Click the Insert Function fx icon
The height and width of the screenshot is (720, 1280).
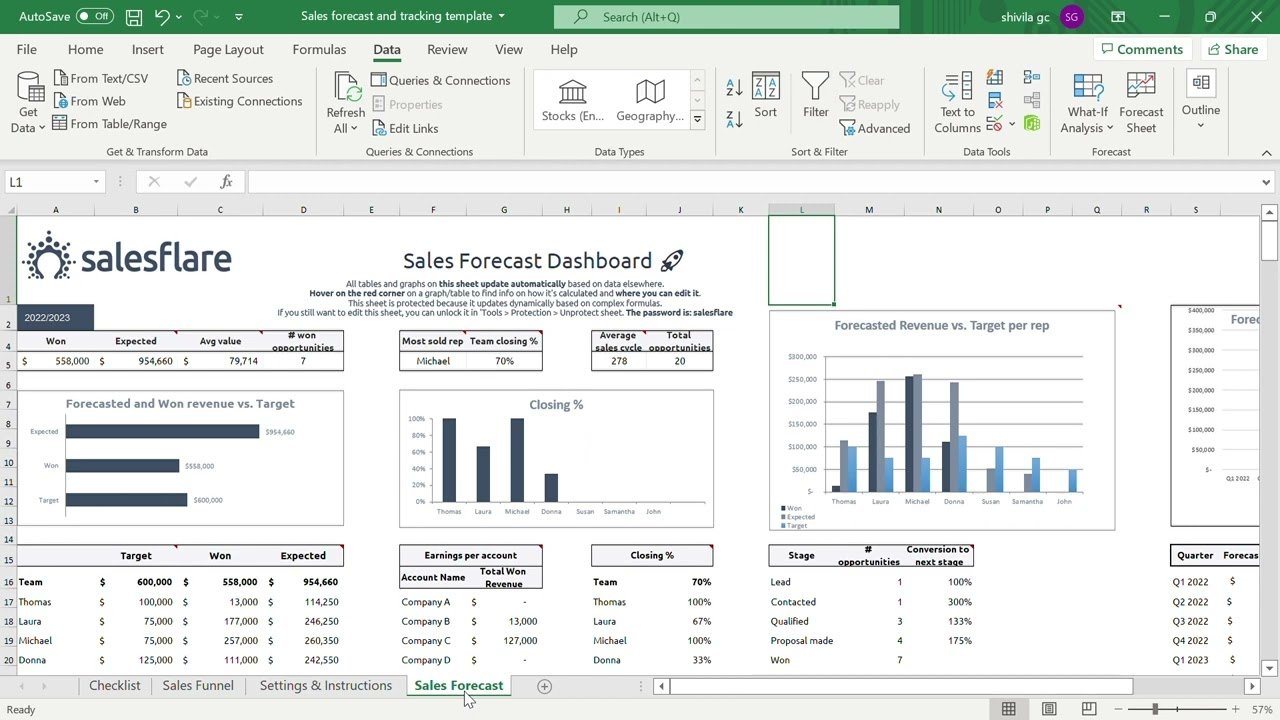(x=226, y=182)
